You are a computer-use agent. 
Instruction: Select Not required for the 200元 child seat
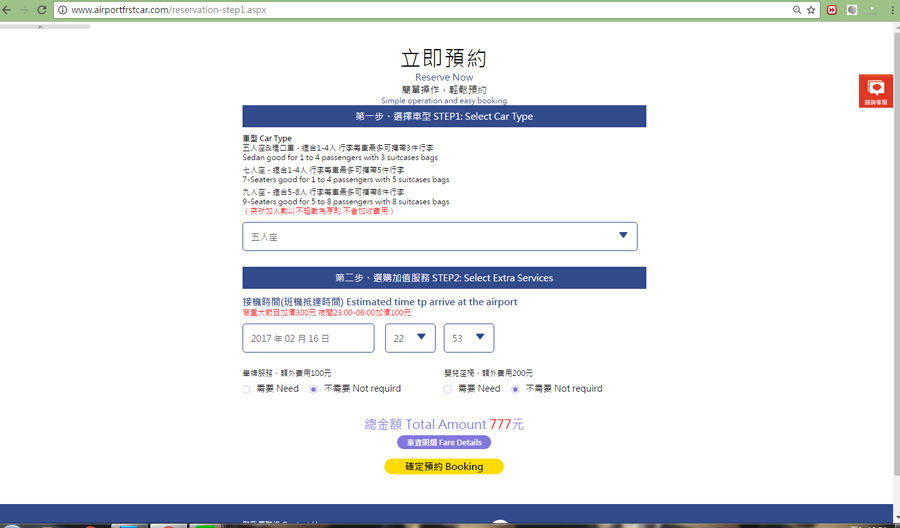516,389
